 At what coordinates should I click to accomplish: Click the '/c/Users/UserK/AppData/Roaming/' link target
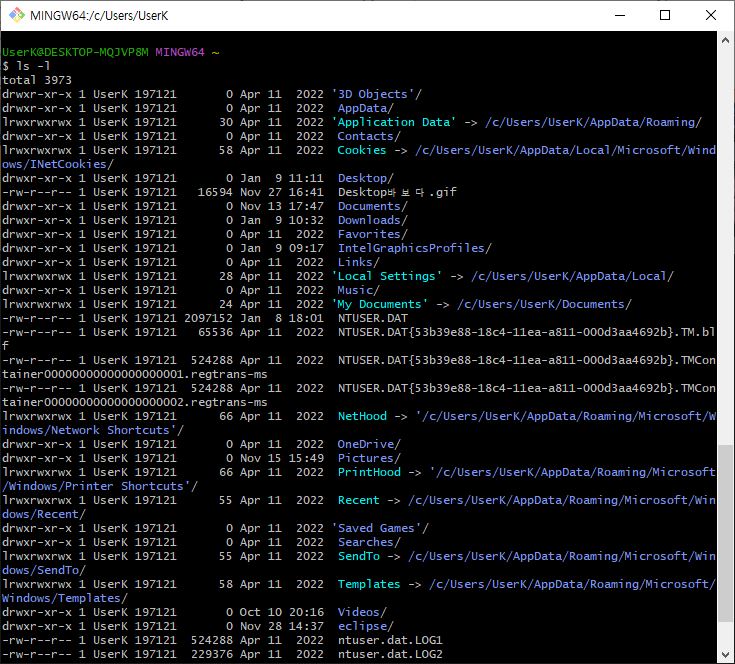pyautogui.click(x=593, y=122)
